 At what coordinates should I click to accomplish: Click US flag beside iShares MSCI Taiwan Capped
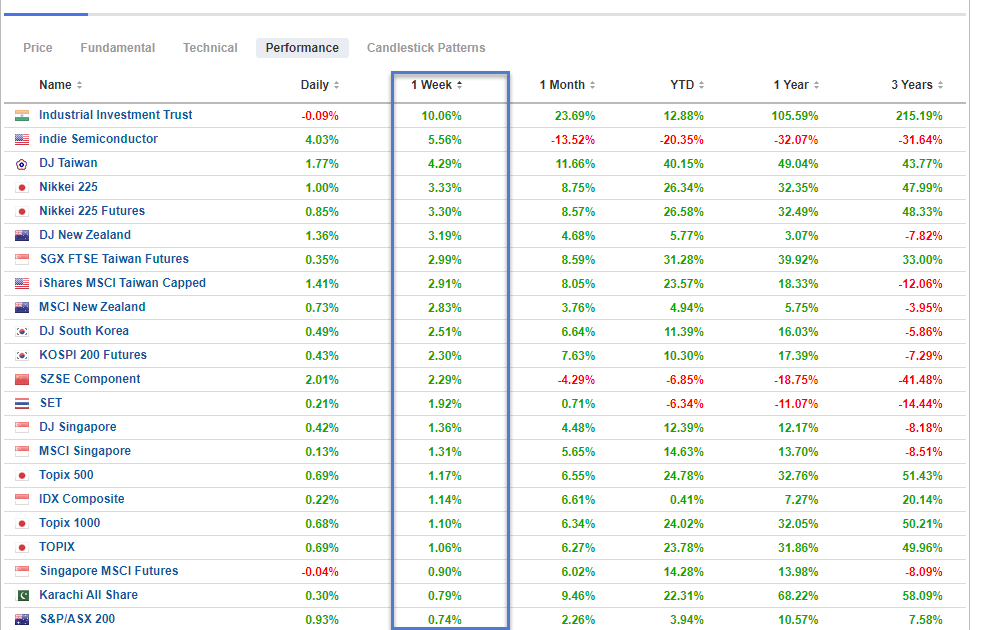[x=22, y=283]
